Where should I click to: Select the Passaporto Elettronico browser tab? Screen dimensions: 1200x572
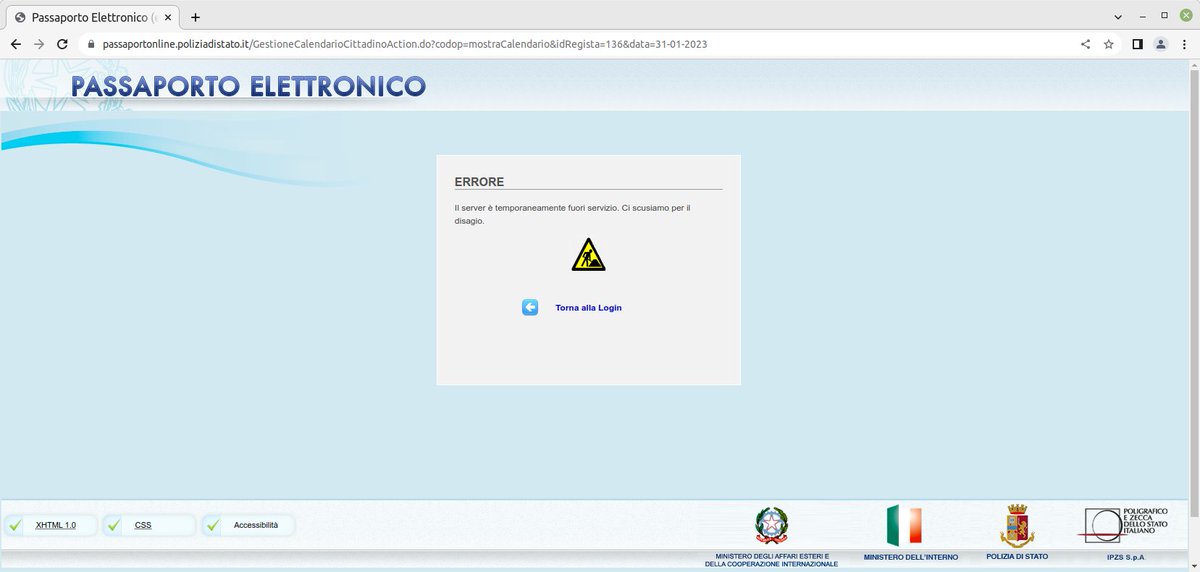click(94, 18)
